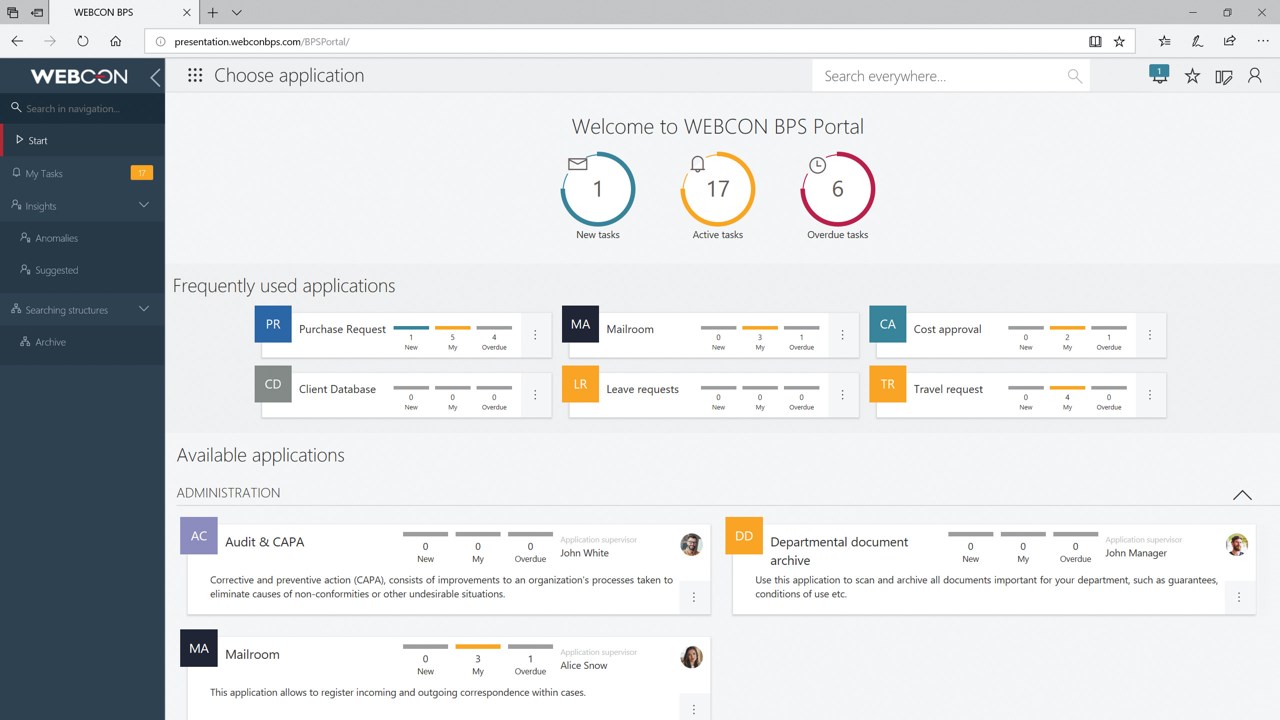Screen dimensions: 1280x720
Task: Open the three-dot menu on Audit & CAPA card
Action: pyautogui.click(x=694, y=597)
